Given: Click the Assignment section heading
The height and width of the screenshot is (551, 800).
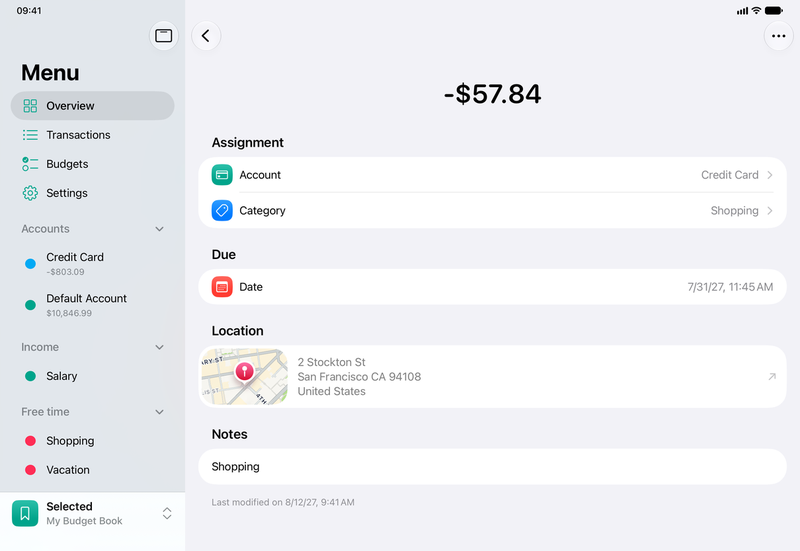Looking at the screenshot, I should coord(247,142).
